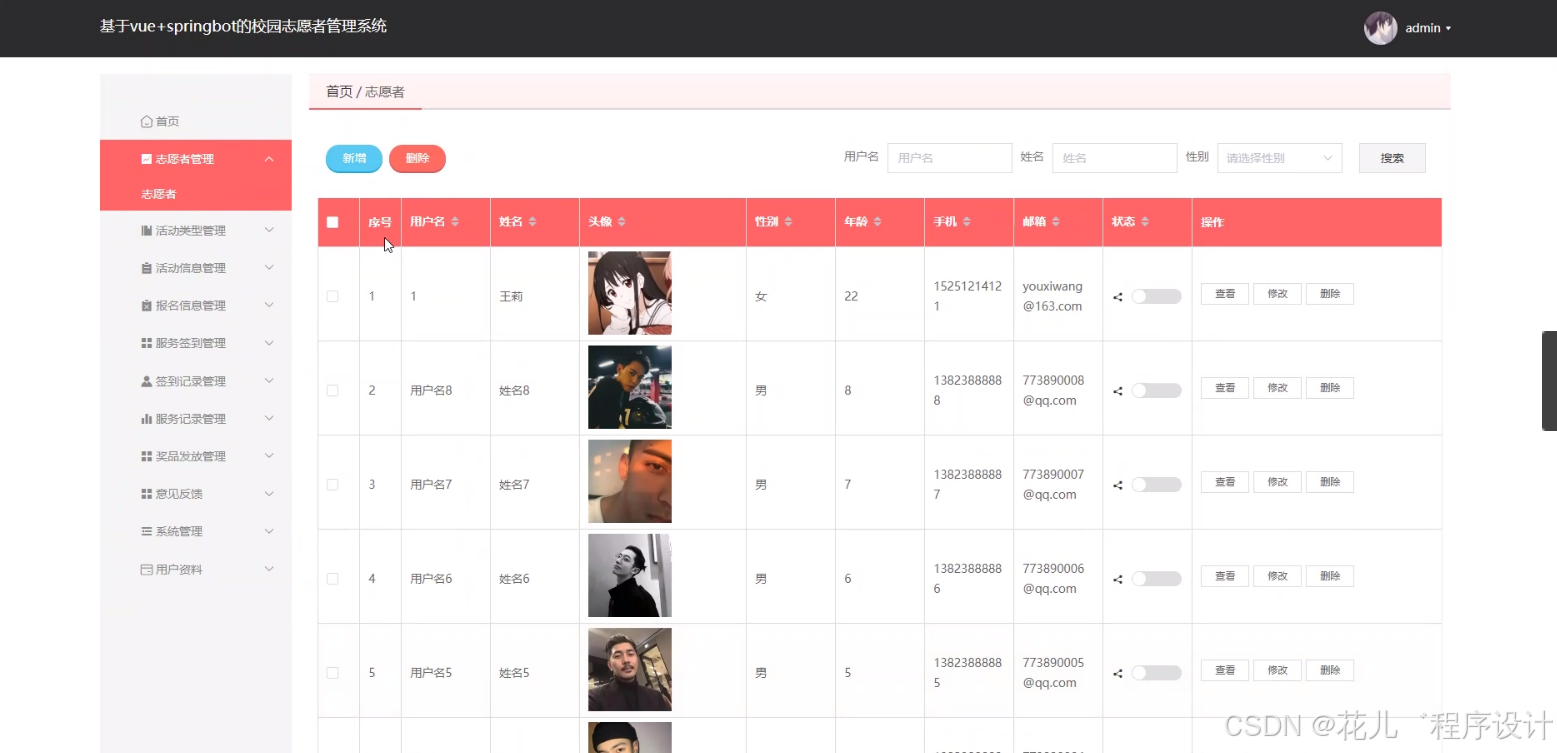The image size is (1557, 753).
Task: Sort by 手机 column arrows
Action: tap(967, 222)
